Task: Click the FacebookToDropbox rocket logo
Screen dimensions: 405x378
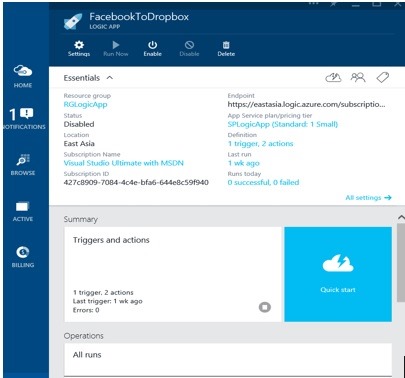Action: click(73, 22)
